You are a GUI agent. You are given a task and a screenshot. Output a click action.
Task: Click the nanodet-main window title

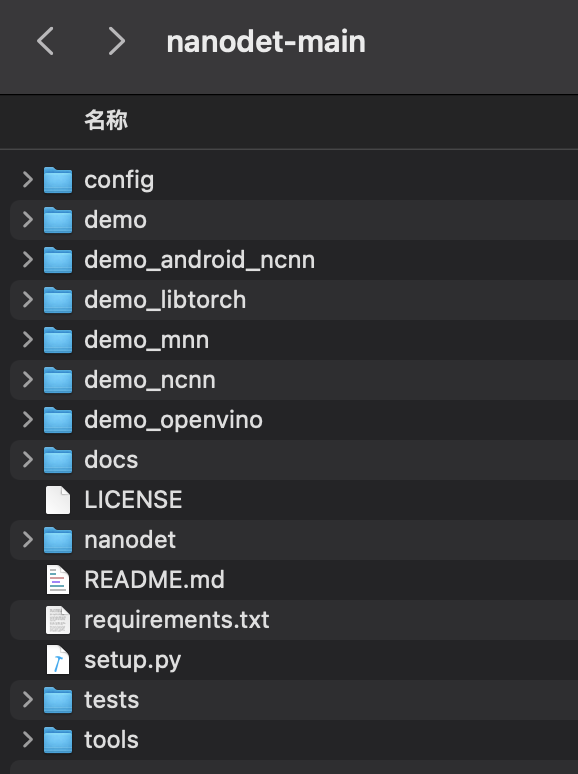click(266, 41)
